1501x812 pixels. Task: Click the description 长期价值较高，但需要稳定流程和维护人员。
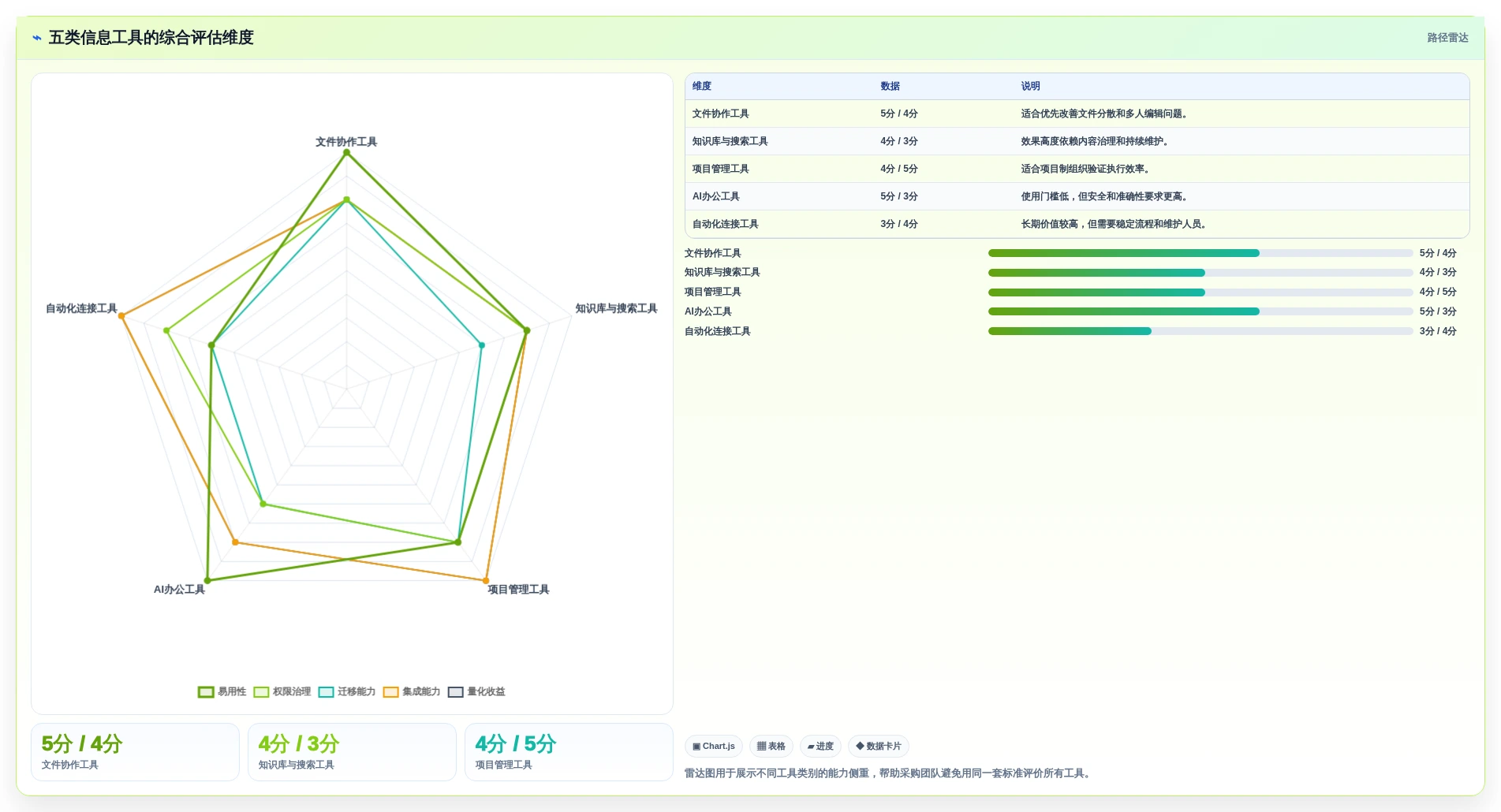pos(1114,224)
